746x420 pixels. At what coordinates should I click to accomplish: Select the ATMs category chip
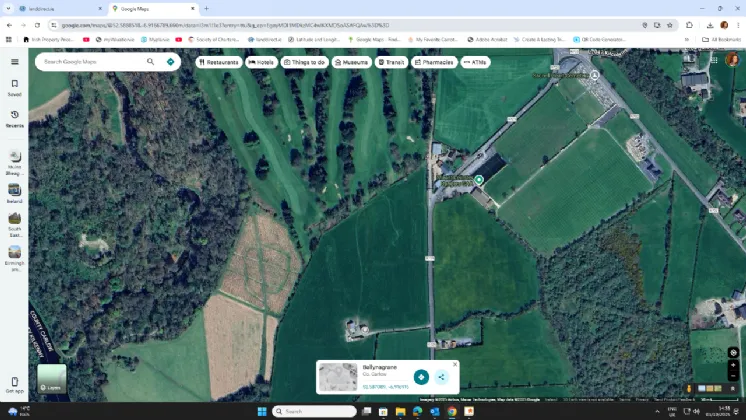tap(475, 62)
